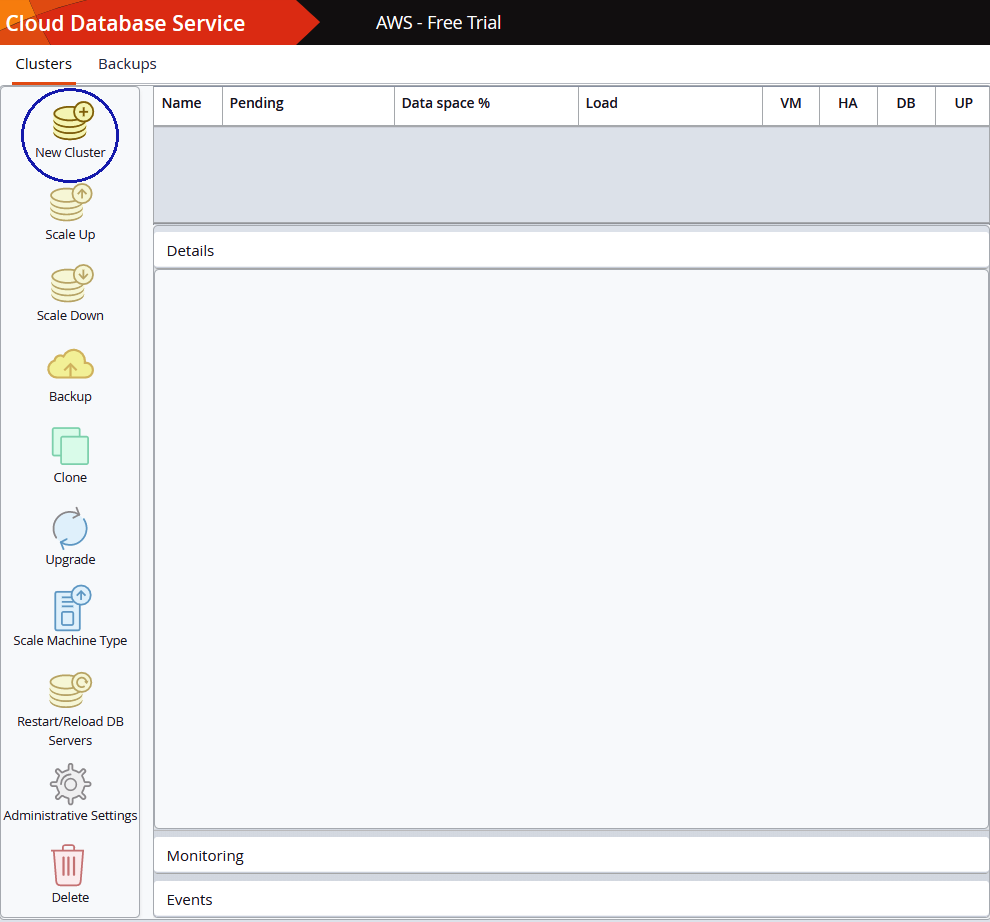The width and height of the screenshot is (990, 922).
Task: Select the Clusters tab
Action: click(44, 64)
